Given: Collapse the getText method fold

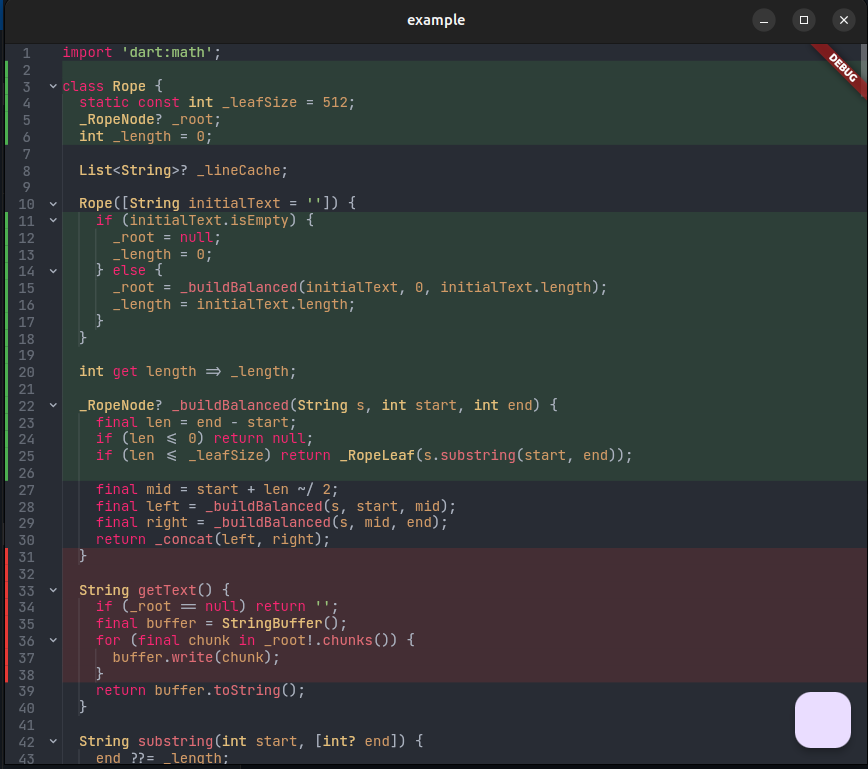Looking at the screenshot, I should [x=52, y=590].
